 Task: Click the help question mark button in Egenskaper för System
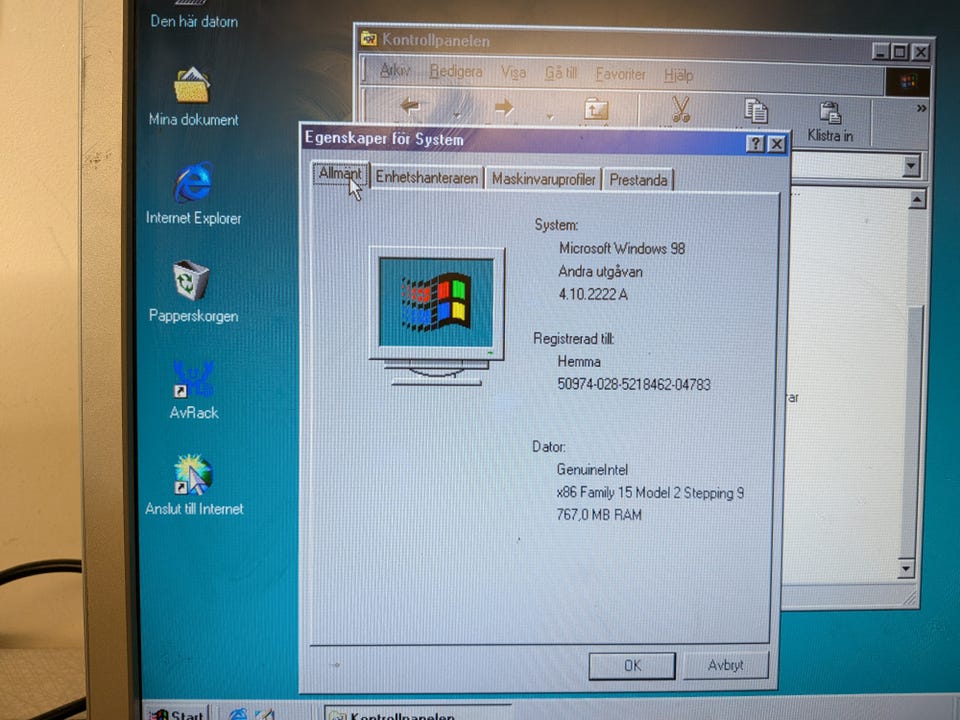click(755, 143)
